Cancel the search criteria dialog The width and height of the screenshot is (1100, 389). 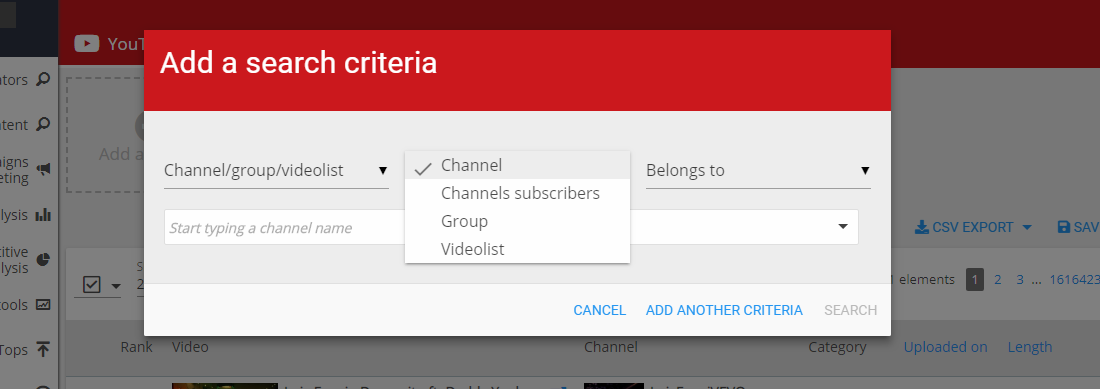click(600, 310)
